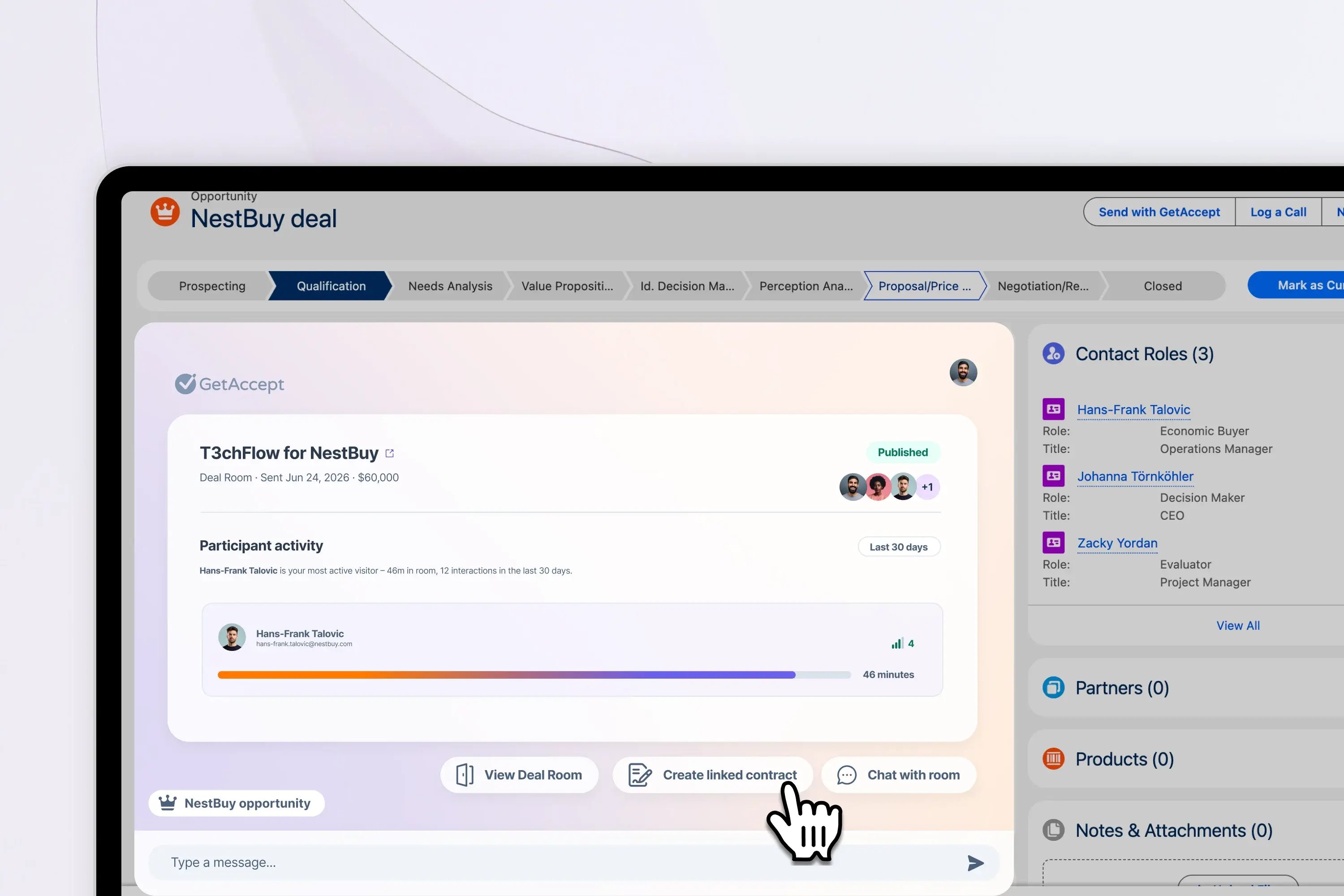Open the Id. Decision Ma... stage
The image size is (1344, 896).
687,286
